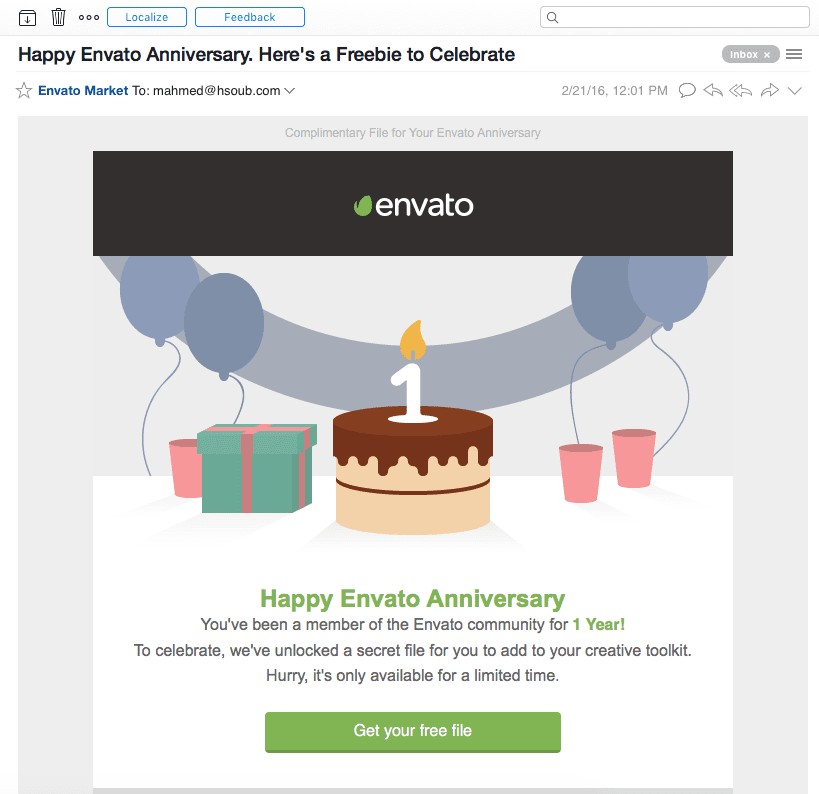Click the Feedback button
Image resolution: width=819 pixels, height=794 pixels.
250,17
